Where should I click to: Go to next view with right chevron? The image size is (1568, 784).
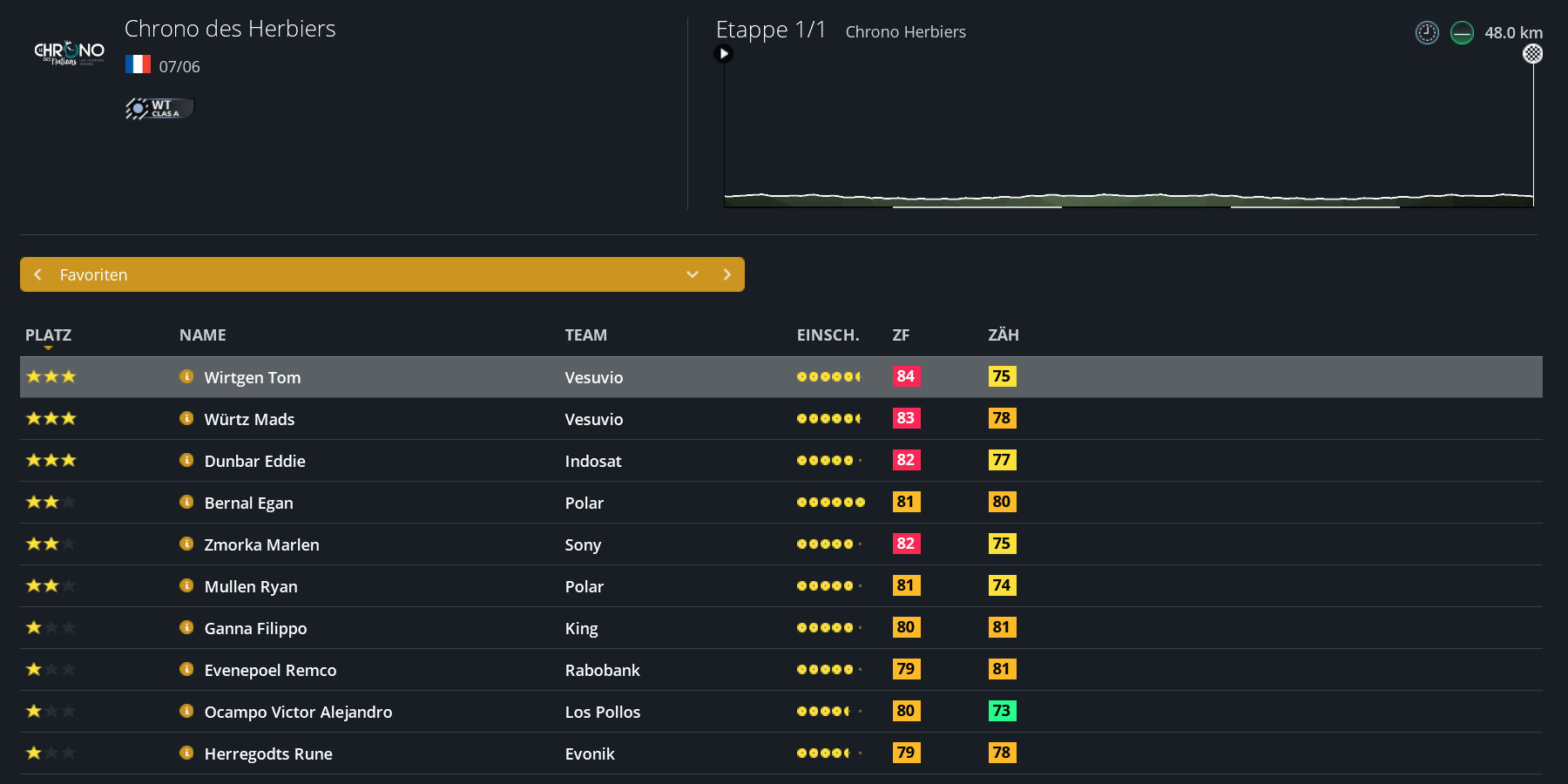pos(727,274)
